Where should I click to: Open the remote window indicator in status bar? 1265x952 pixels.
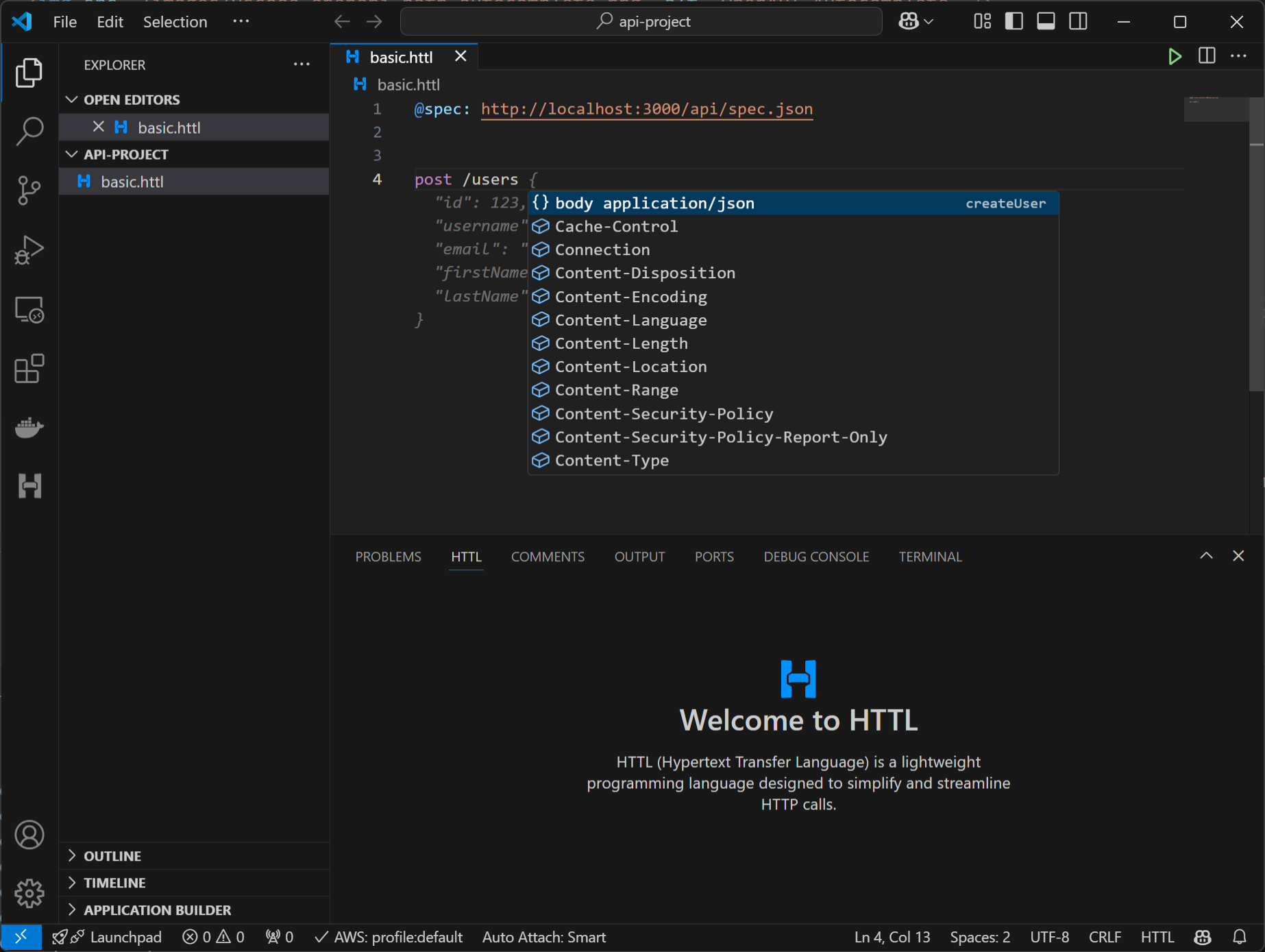pyautogui.click(x=21, y=937)
